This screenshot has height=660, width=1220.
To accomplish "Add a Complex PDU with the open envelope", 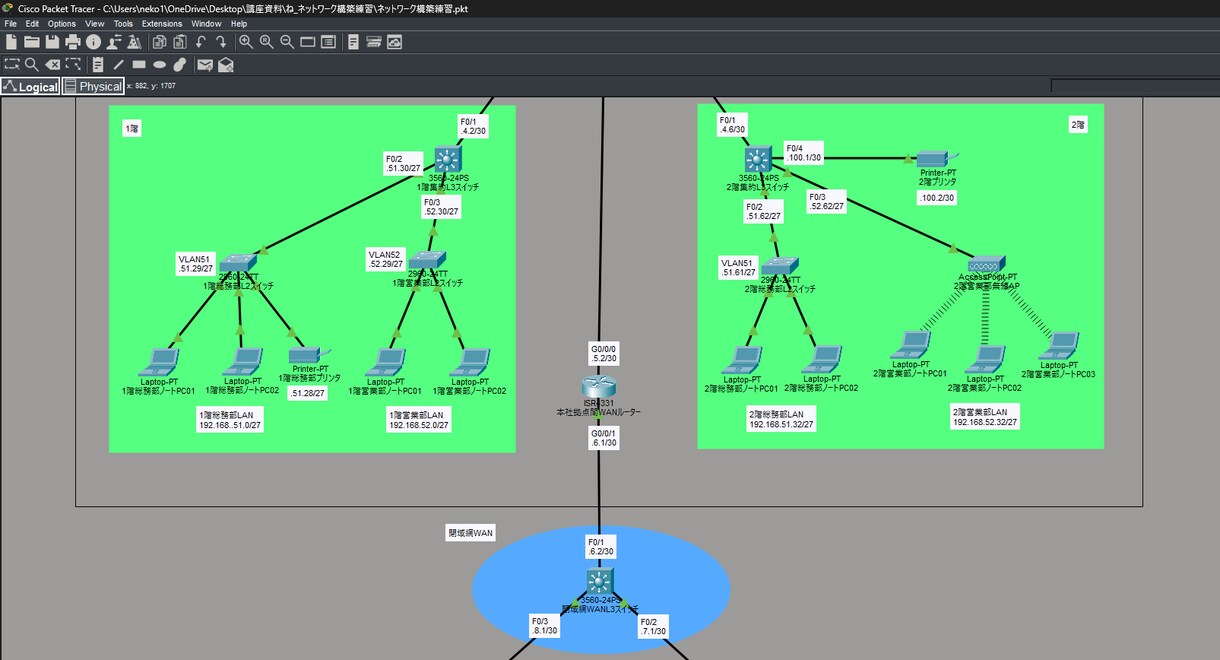I will pyautogui.click(x=226, y=65).
